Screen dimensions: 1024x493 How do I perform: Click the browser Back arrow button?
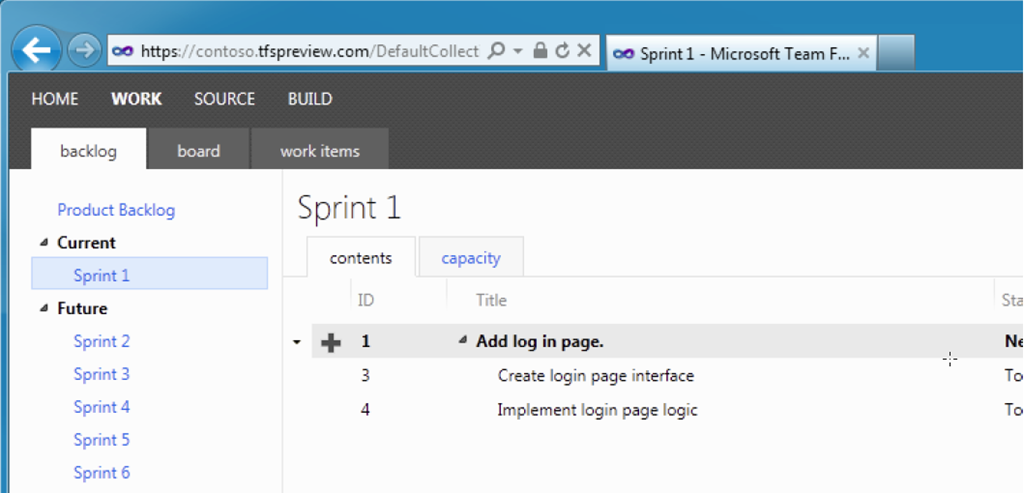point(36,50)
